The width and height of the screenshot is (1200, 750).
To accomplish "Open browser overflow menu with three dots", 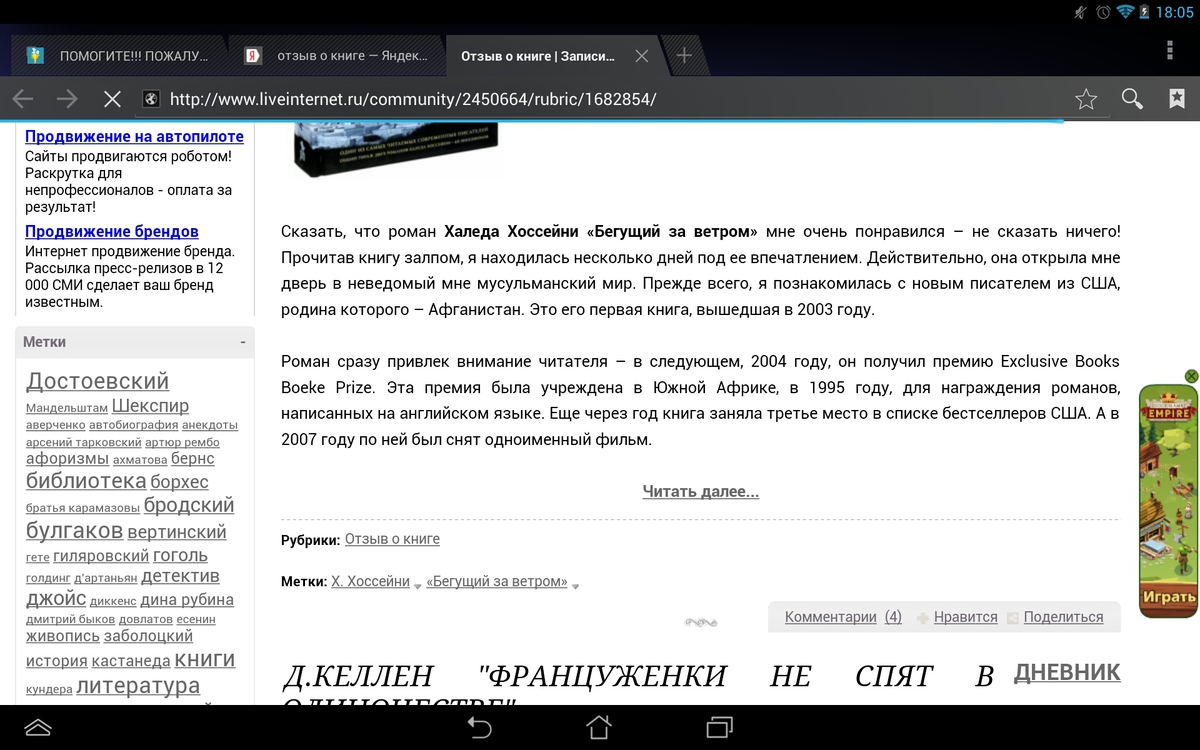I will click(1170, 51).
